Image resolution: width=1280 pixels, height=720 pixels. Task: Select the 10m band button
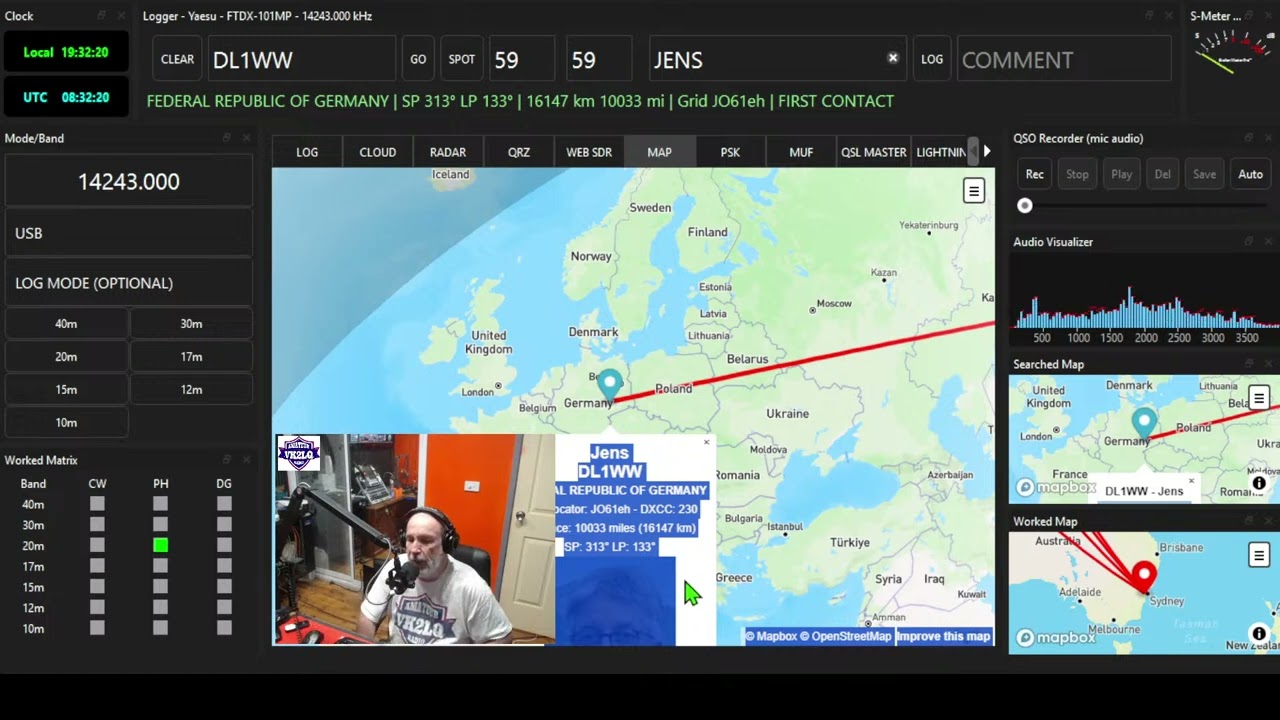click(66, 423)
